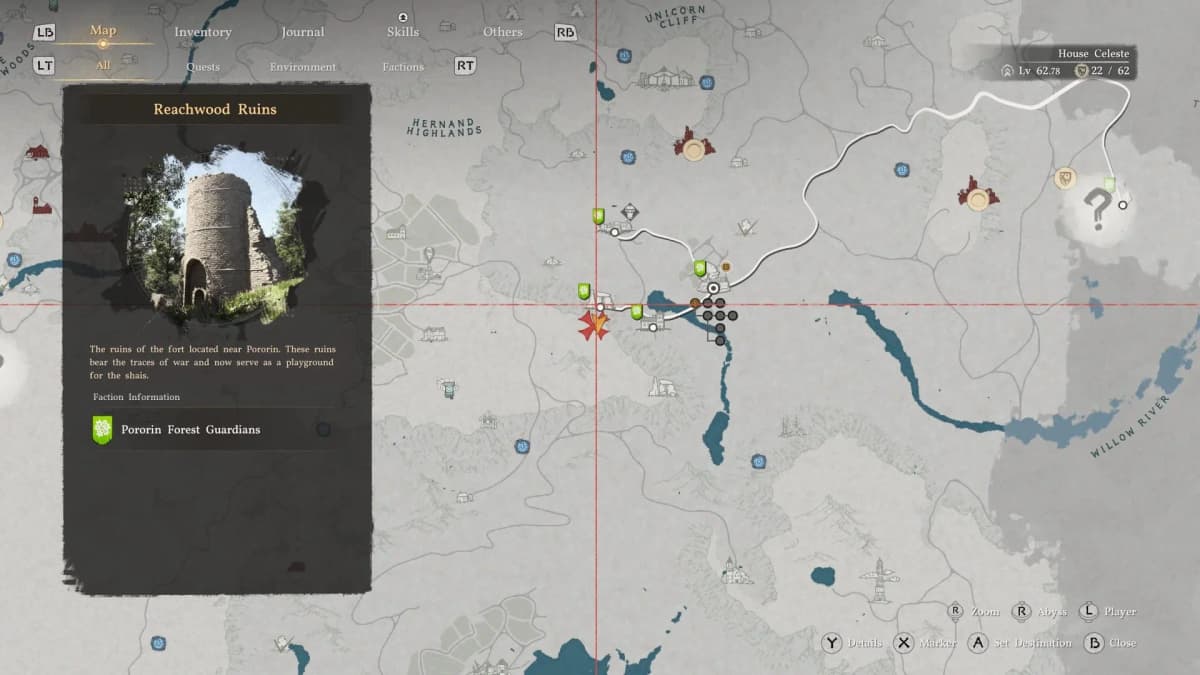The image size is (1200, 675).
Task: Switch to the Journal tab
Action: pos(302,32)
